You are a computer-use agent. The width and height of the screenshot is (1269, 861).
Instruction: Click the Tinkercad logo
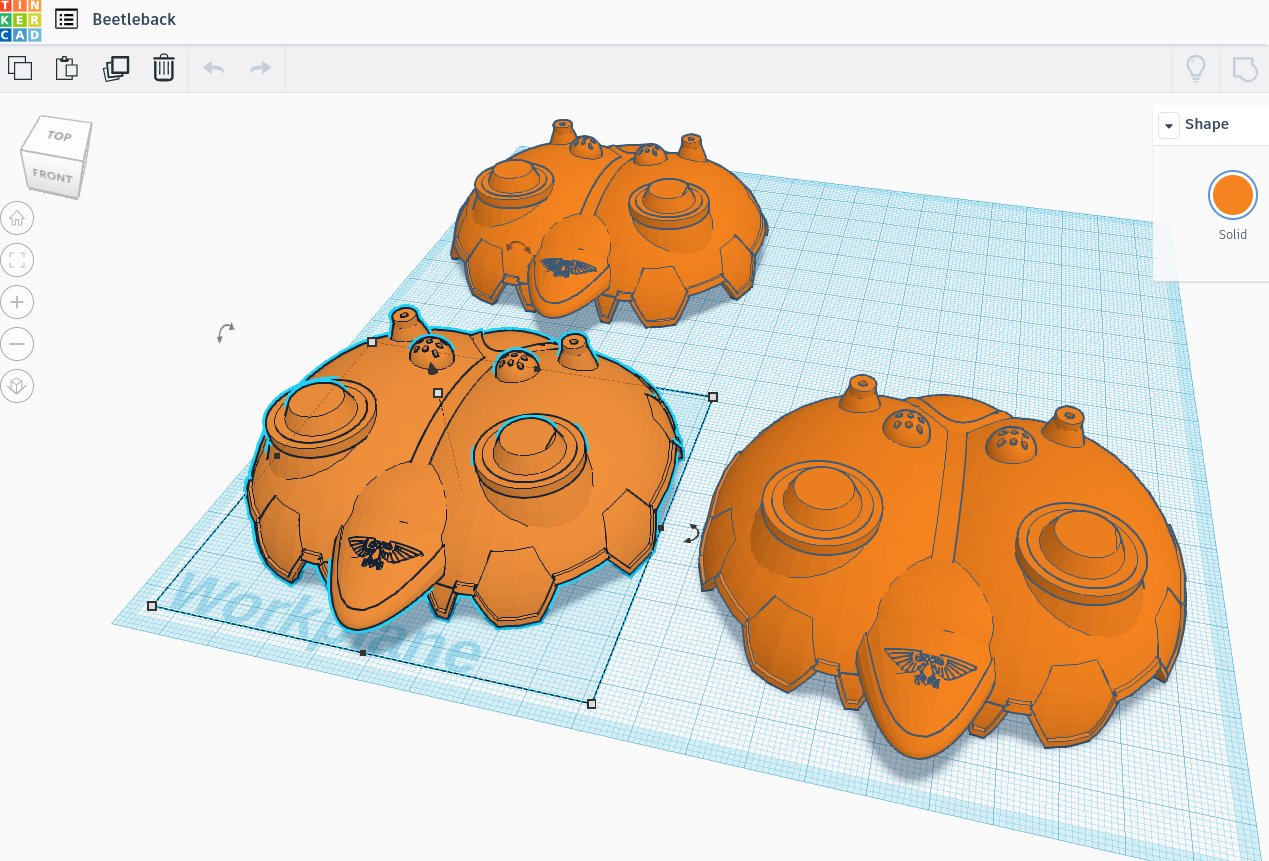(x=21, y=21)
